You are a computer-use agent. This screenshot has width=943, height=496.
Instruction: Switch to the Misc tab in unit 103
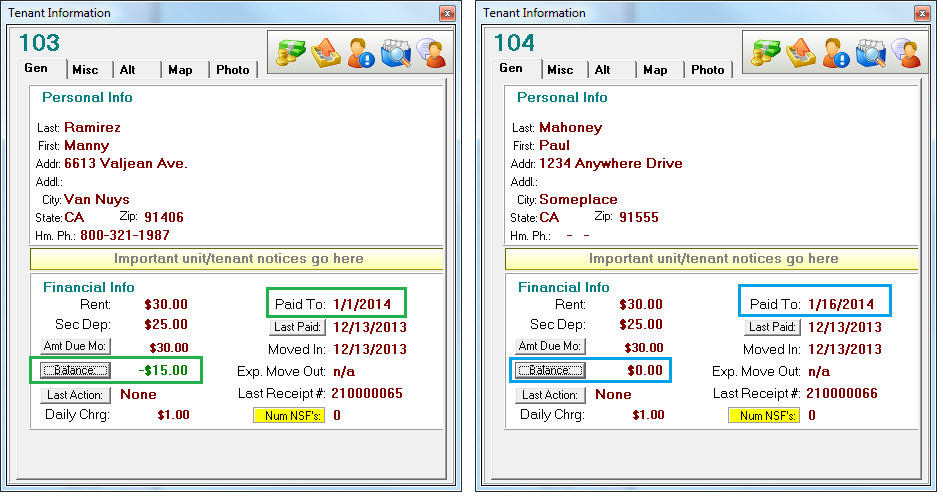pyautogui.click(x=90, y=70)
